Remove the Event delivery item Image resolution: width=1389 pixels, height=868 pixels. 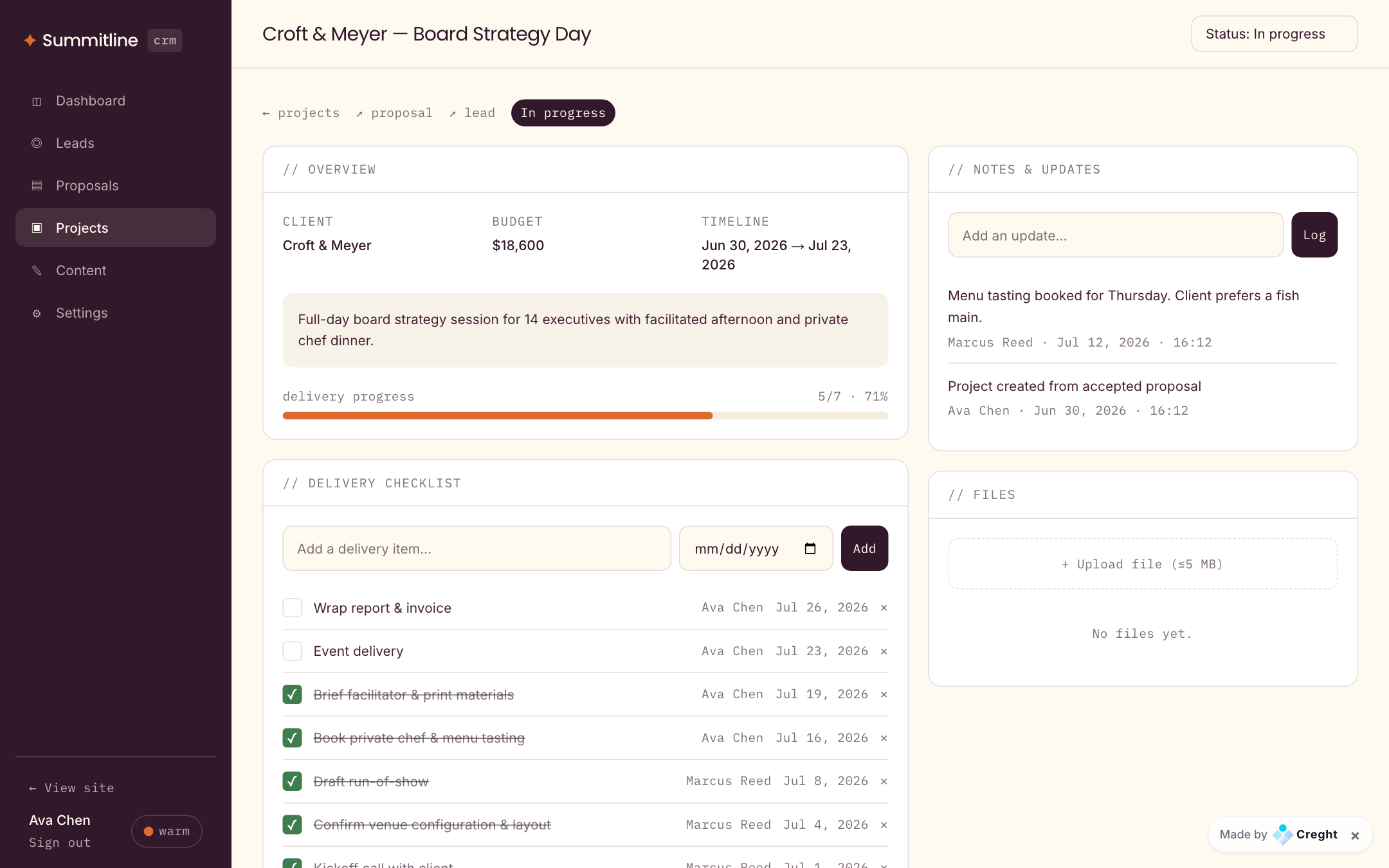tap(884, 651)
